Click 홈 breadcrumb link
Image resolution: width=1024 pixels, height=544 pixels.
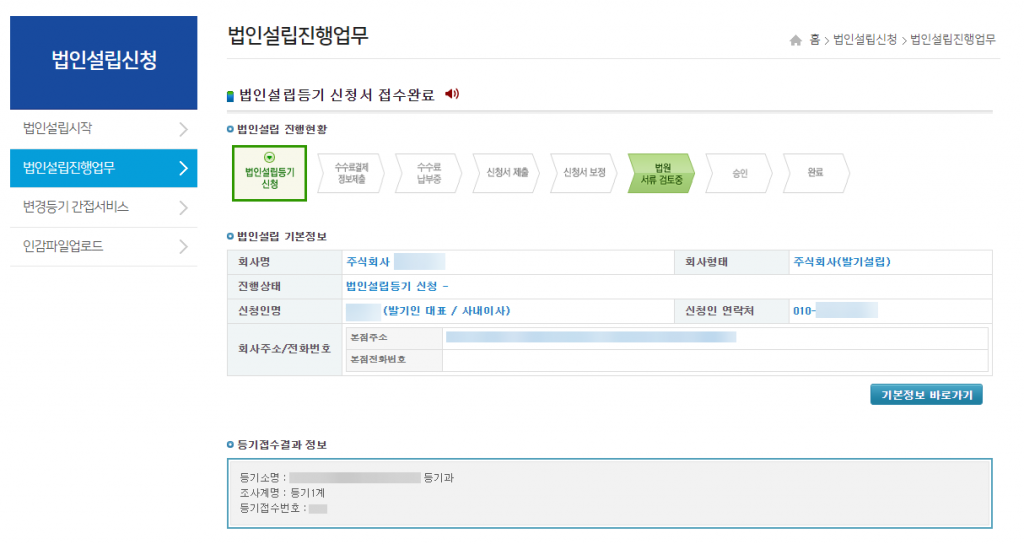coord(814,40)
